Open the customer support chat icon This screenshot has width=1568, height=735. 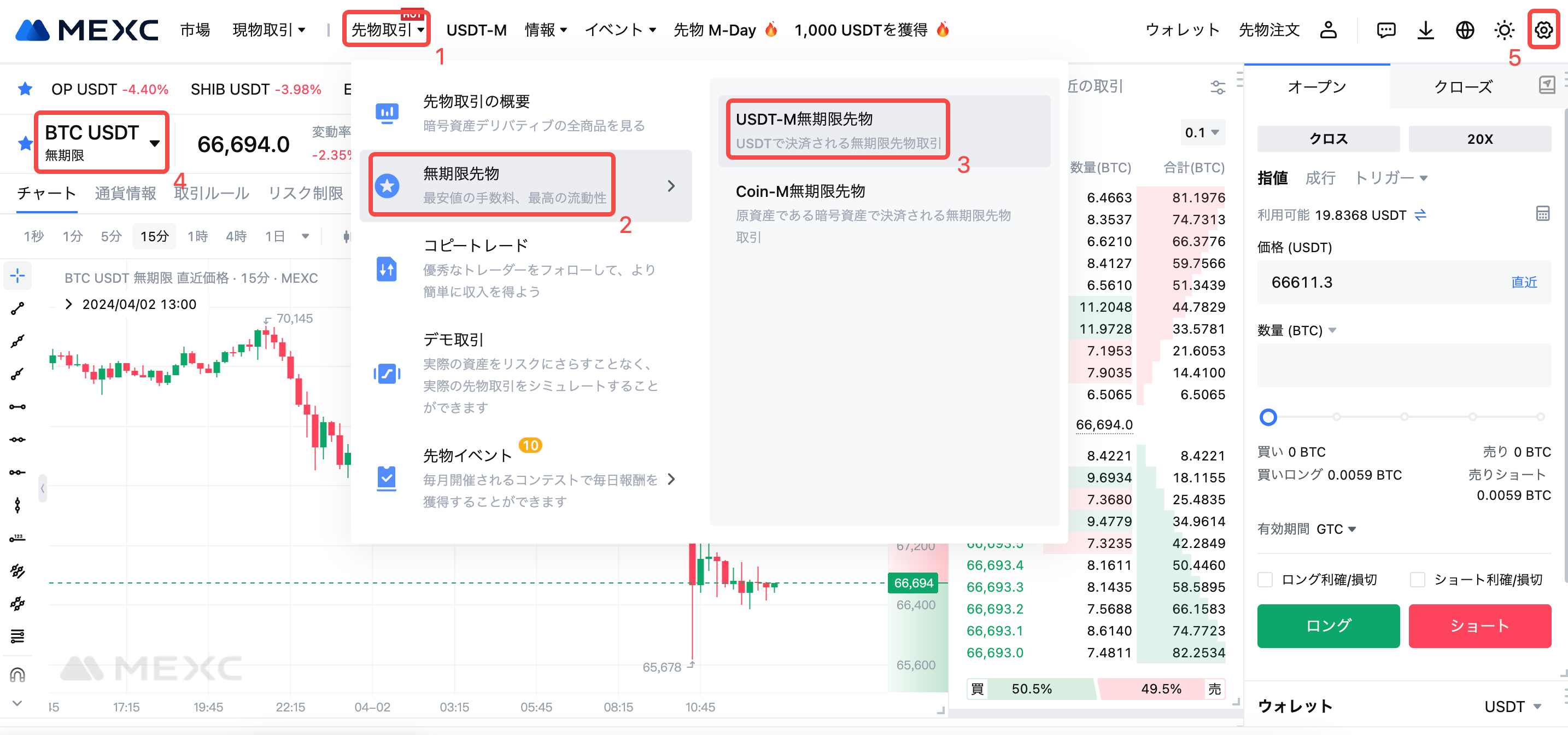pyautogui.click(x=1386, y=30)
